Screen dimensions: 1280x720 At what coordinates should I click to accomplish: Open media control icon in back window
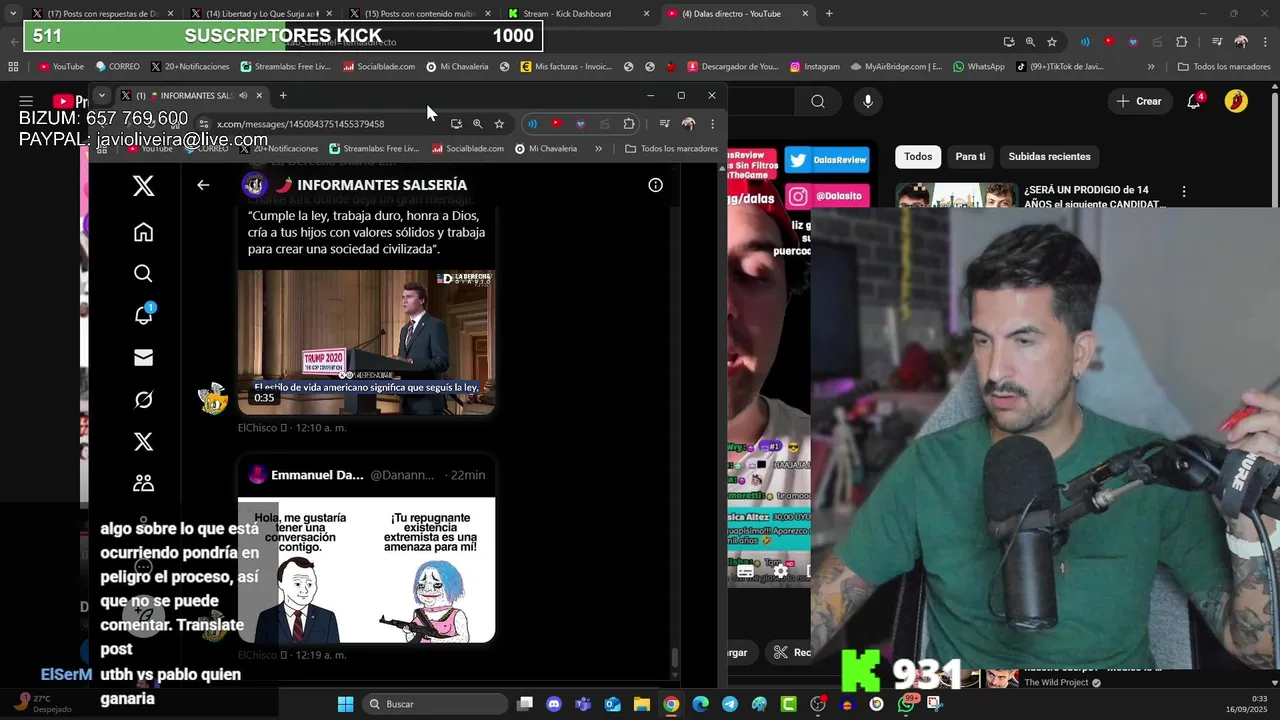coord(1217,42)
